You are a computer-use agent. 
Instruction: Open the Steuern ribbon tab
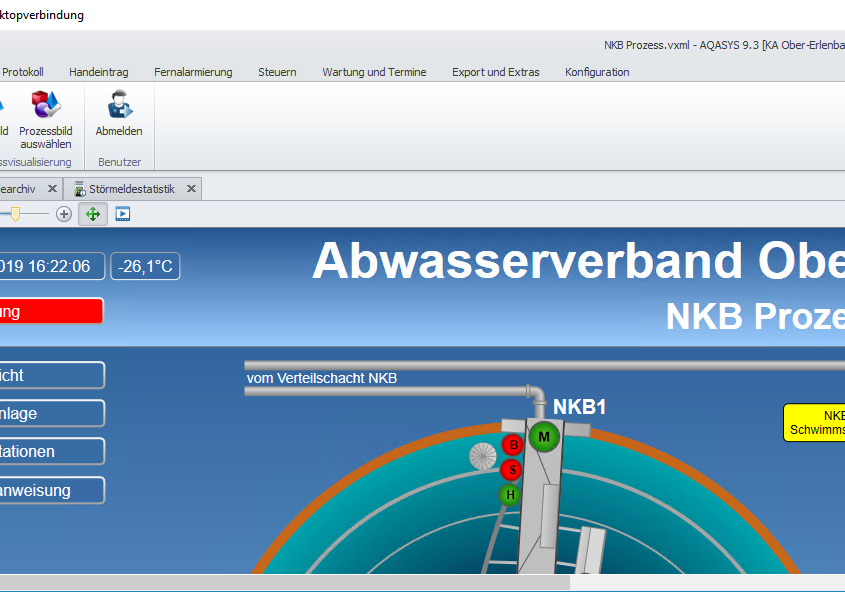[x=277, y=72]
